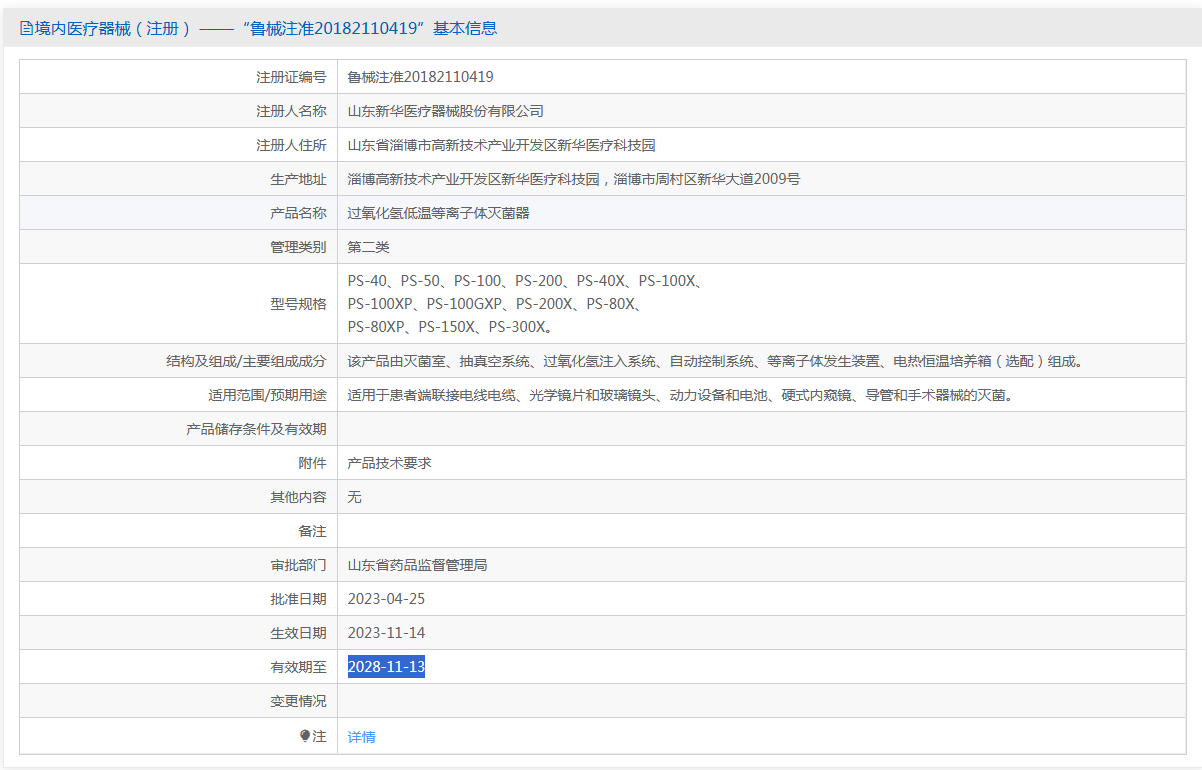Image resolution: width=1202 pixels, height=770 pixels.
Task: Click the 其他内容 label
Action: (x=298, y=497)
